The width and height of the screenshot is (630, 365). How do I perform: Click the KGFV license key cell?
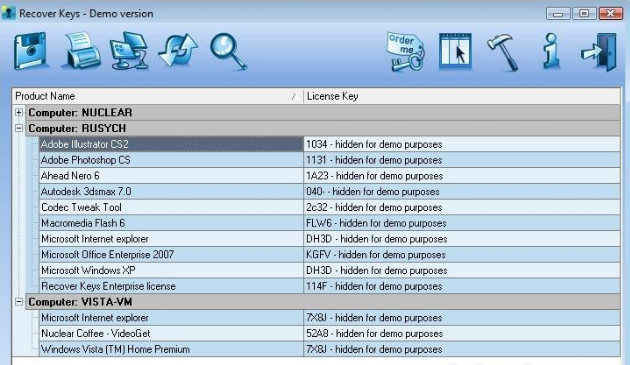462,254
